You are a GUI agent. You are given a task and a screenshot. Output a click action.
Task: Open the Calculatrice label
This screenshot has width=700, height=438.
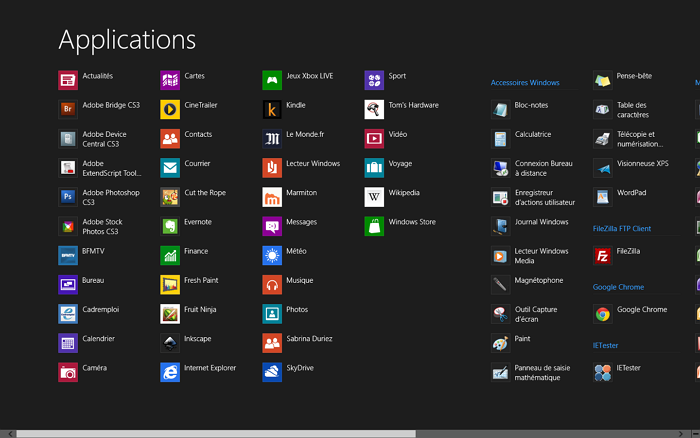532,134
